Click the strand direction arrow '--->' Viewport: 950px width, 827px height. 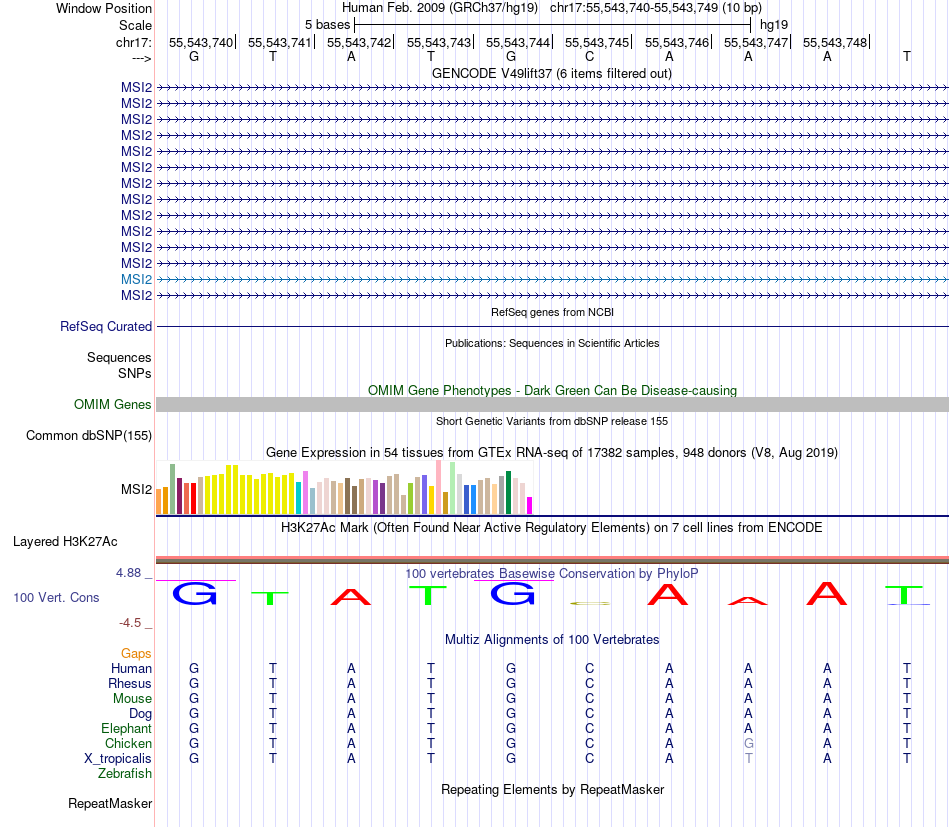tap(142, 58)
